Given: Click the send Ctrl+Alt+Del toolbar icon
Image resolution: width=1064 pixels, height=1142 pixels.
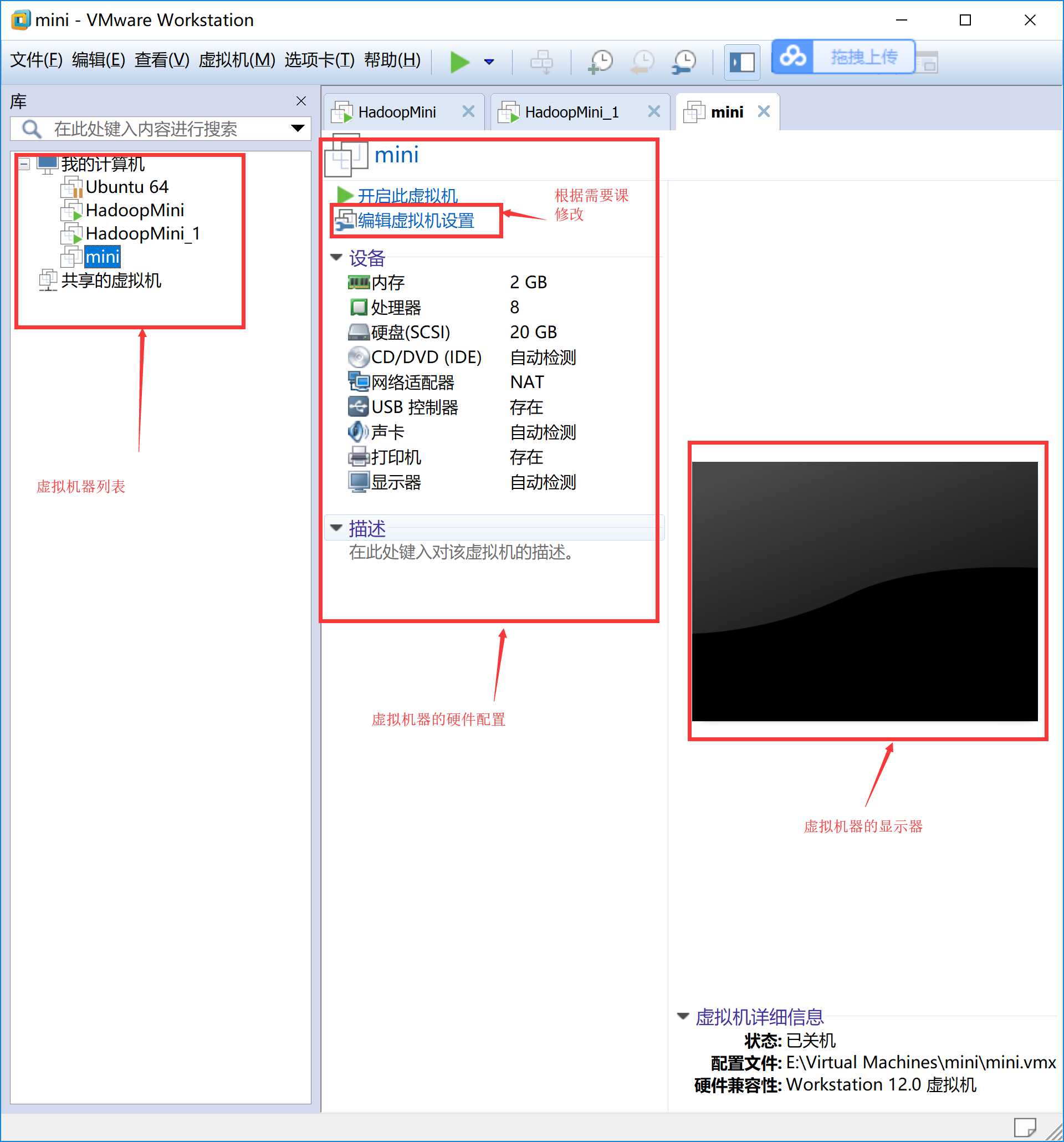Looking at the screenshot, I should [x=541, y=62].
